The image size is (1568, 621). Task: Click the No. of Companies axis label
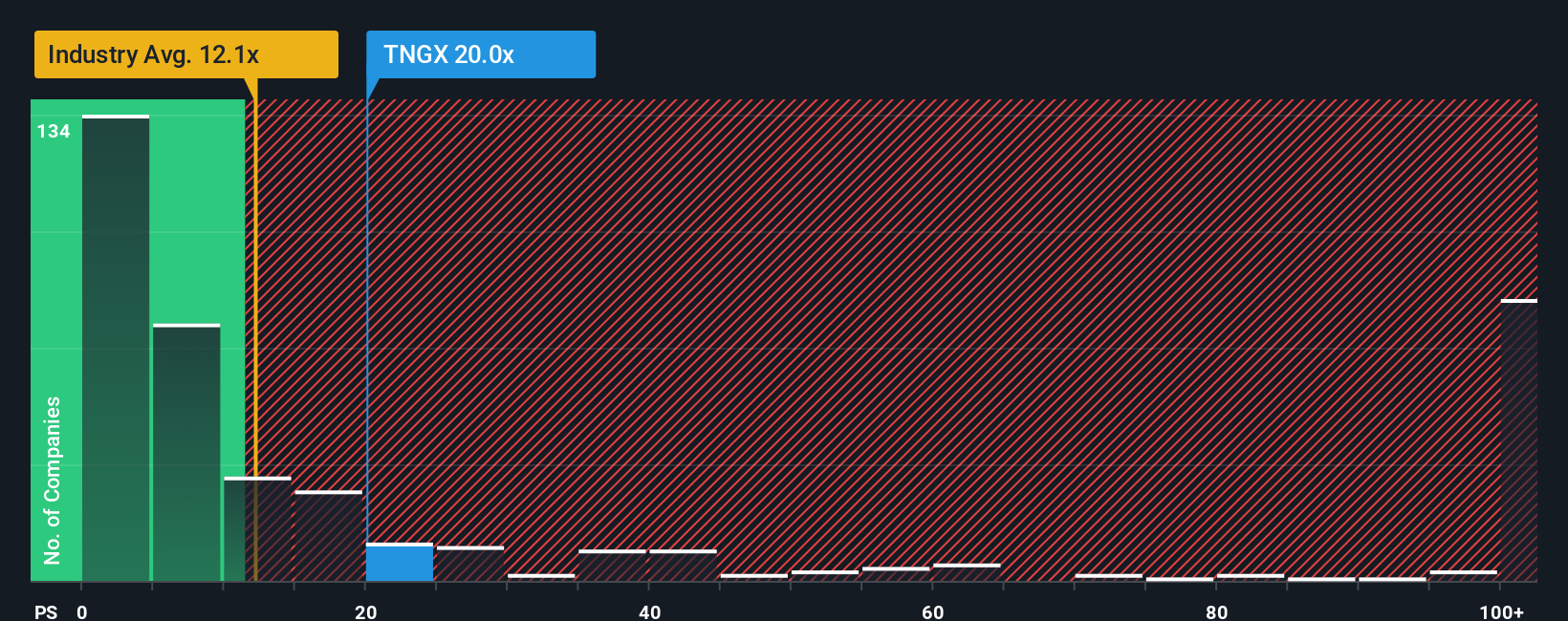coord(53,481)
